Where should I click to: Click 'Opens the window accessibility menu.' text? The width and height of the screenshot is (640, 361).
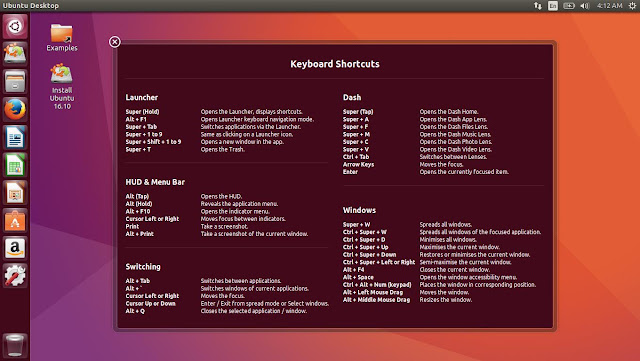pyautogui.click(x=468, y=277)
